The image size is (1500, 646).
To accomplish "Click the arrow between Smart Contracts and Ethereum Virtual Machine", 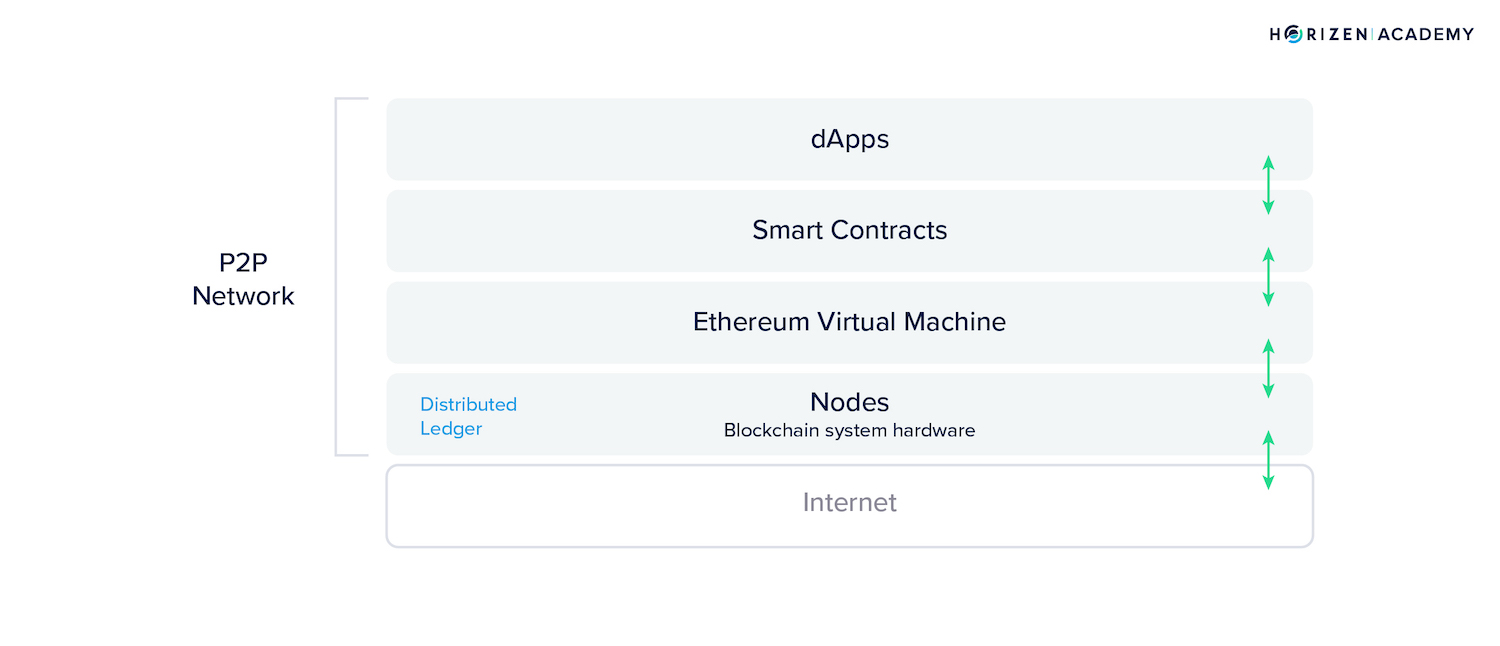I will click(1268, 277).
